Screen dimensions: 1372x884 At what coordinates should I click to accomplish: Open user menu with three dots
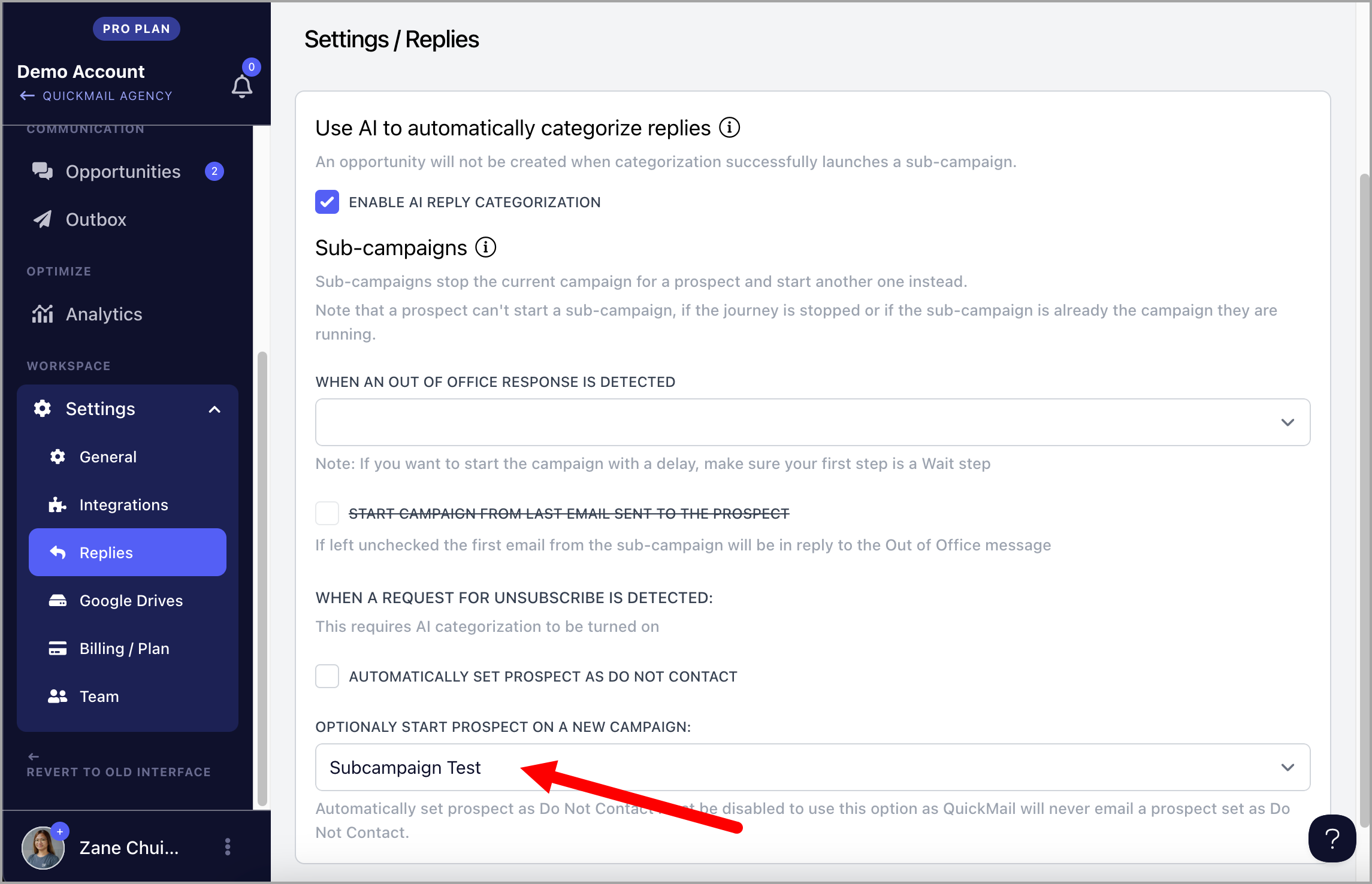(x=228, y=847)
